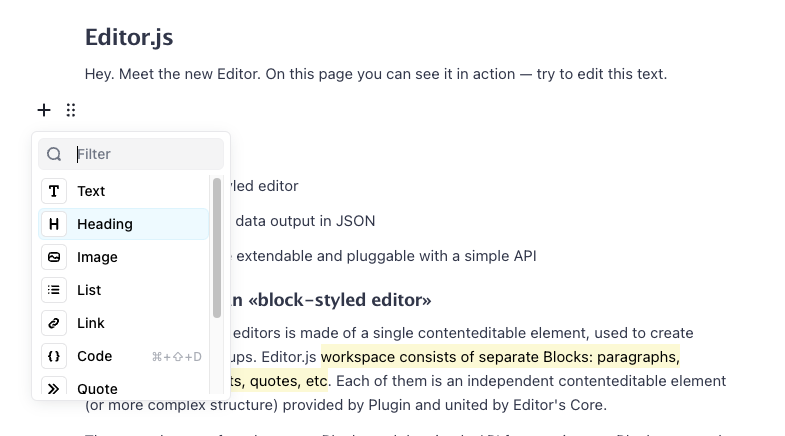Select the Text block "T" icon
This screenshot has width=785, height=436.
click(54, 191)
